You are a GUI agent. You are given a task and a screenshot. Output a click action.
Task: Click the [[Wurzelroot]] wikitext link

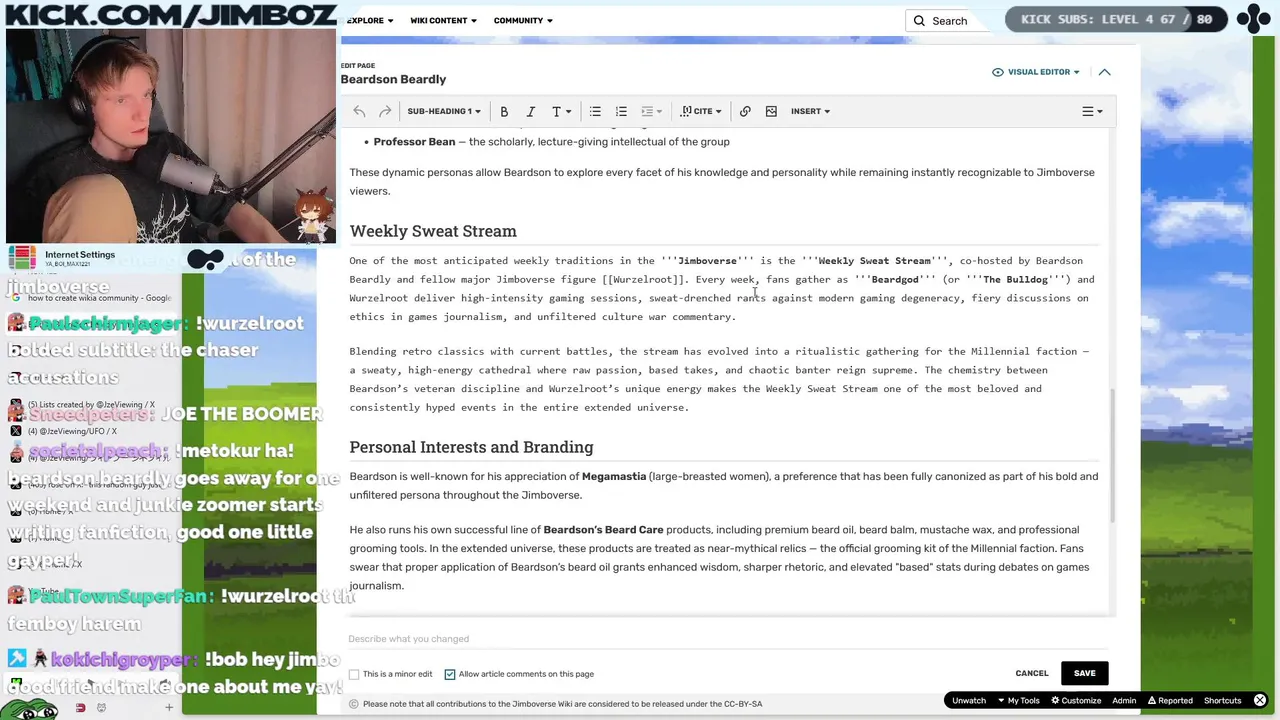[x=643, y=280]
